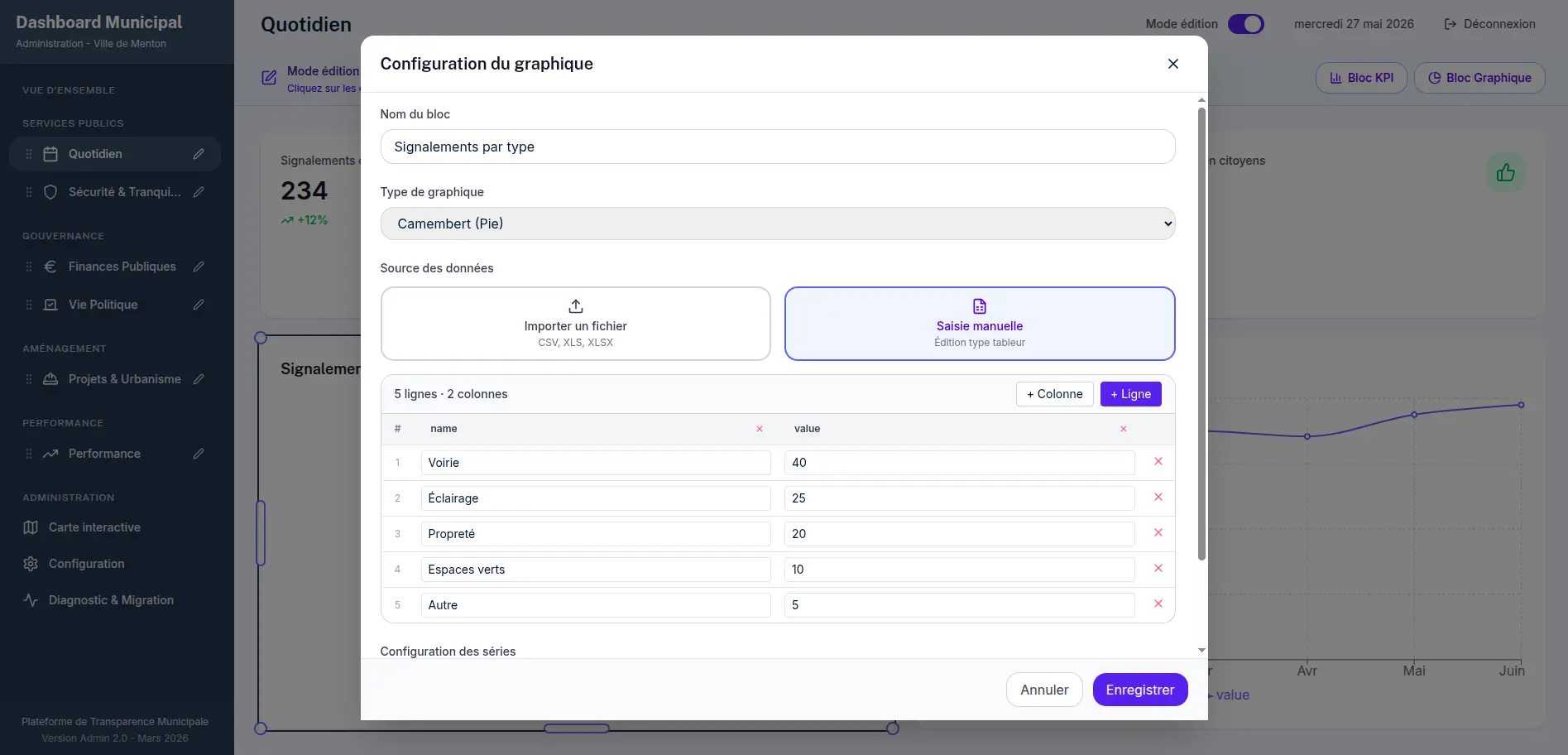
Task: Click the Mode édition pencil-square icon
Action: 269,78
